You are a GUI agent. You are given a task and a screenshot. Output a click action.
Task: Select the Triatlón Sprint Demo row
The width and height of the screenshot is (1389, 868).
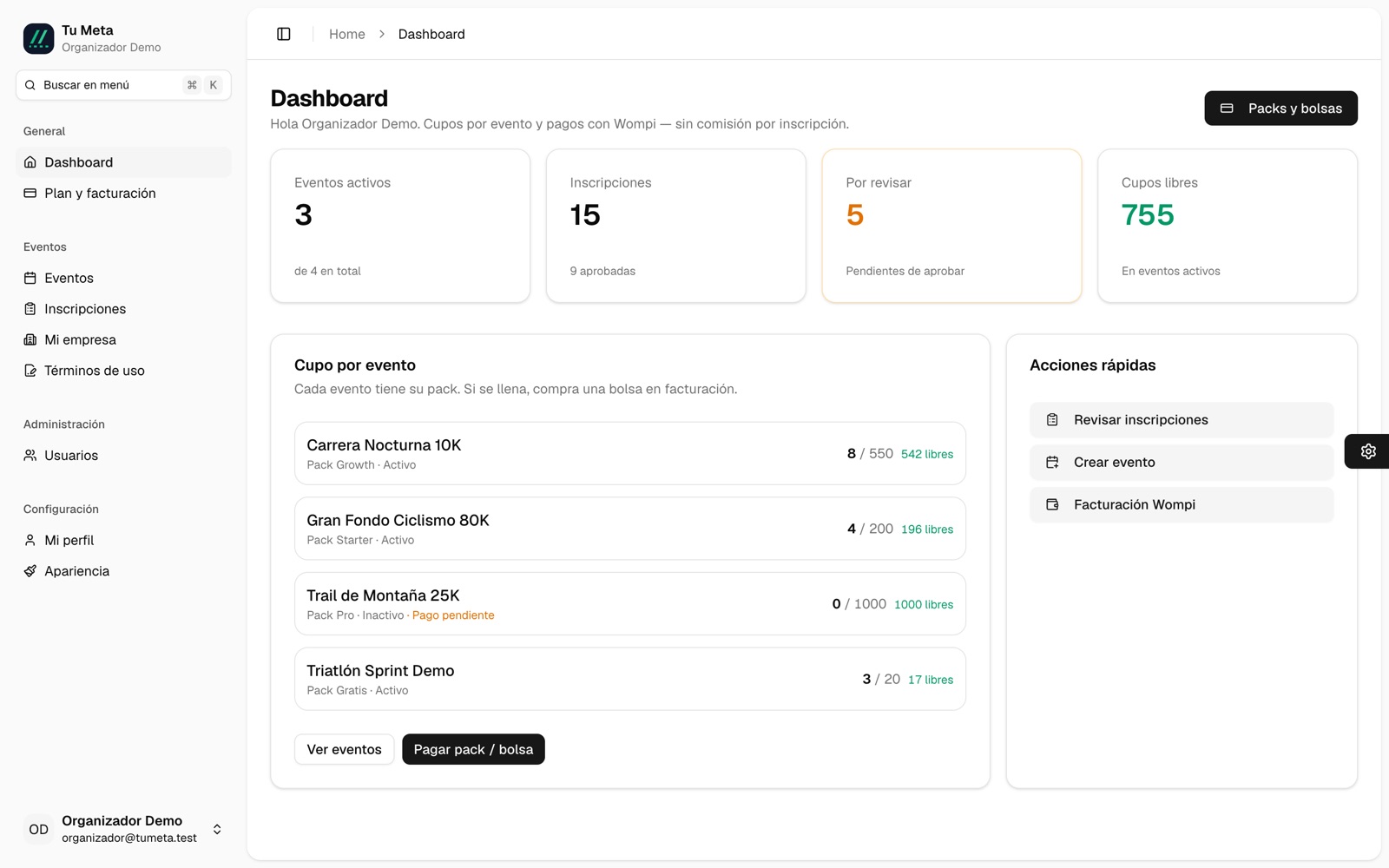pos(630,679)
